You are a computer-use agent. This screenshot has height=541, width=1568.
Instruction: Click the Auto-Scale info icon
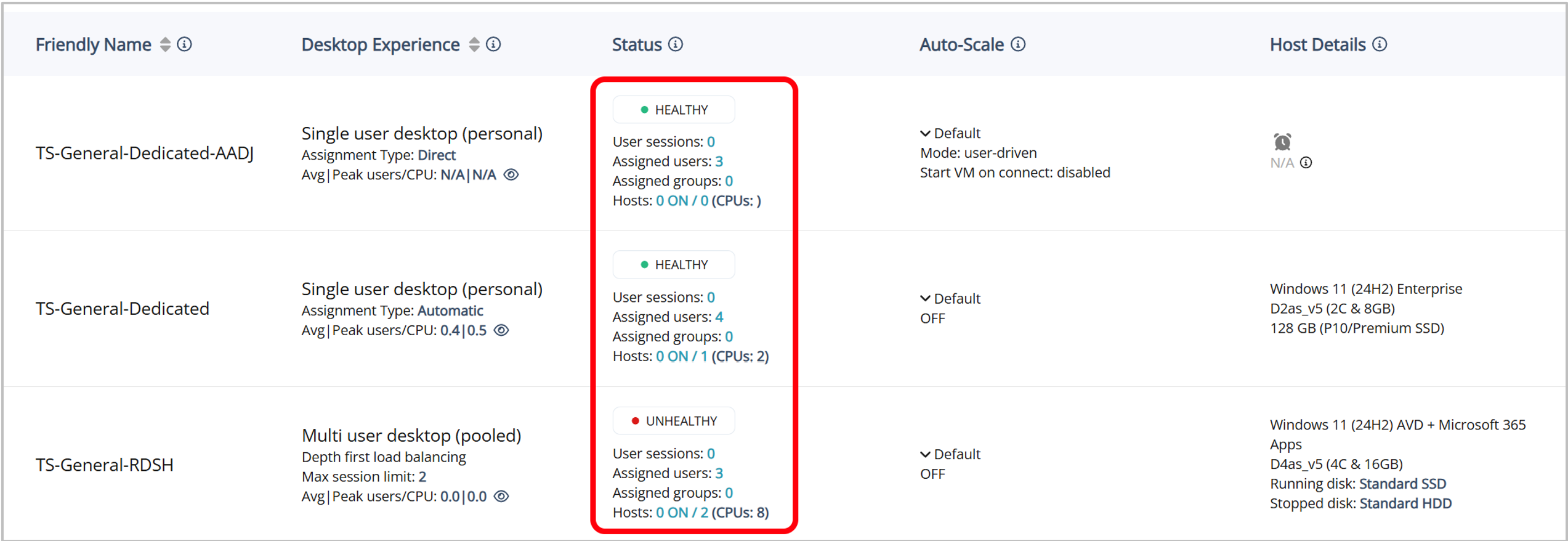1019,44
